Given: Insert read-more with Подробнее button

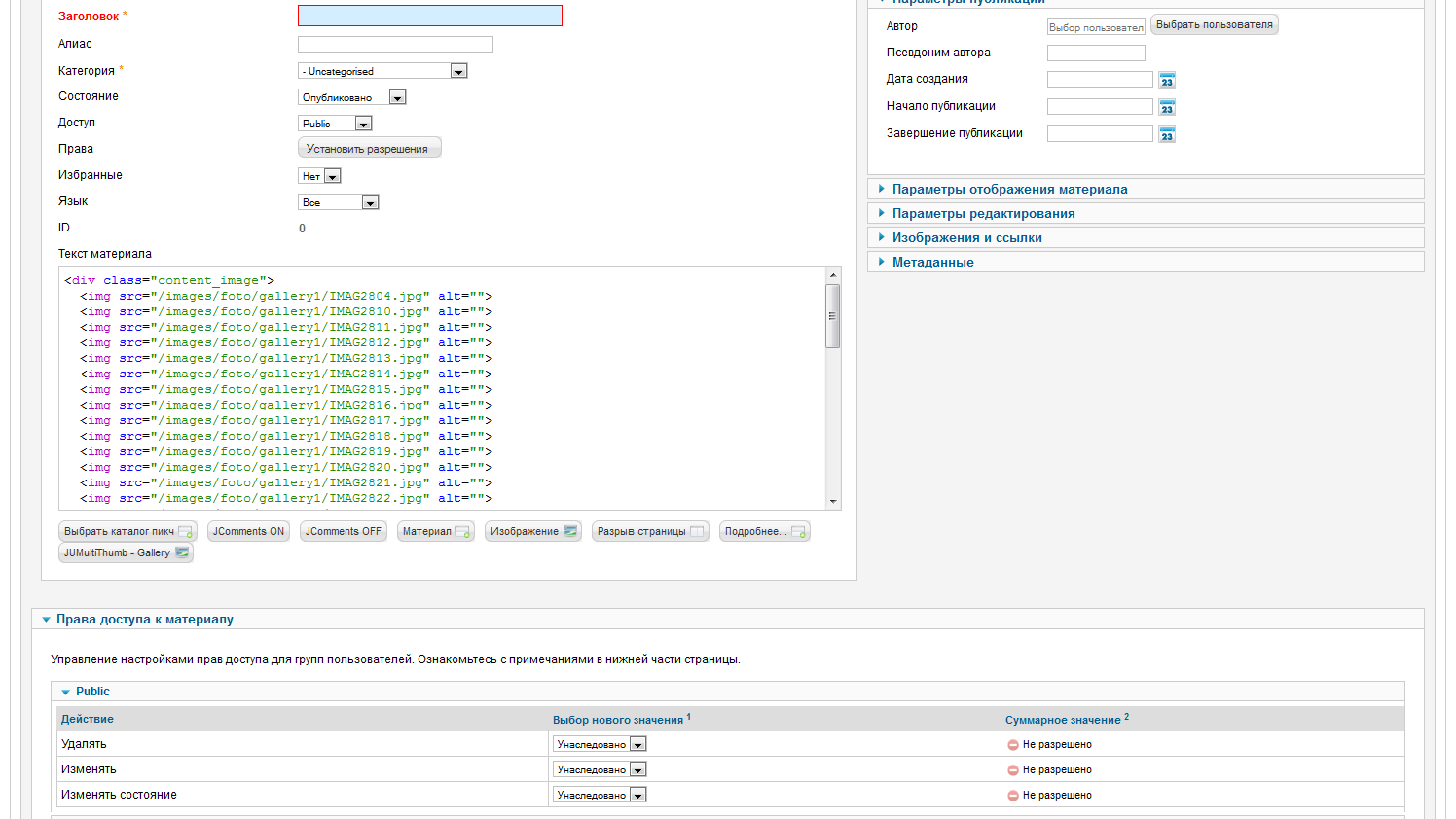Looking at the screenshot, I should (764, 531).
